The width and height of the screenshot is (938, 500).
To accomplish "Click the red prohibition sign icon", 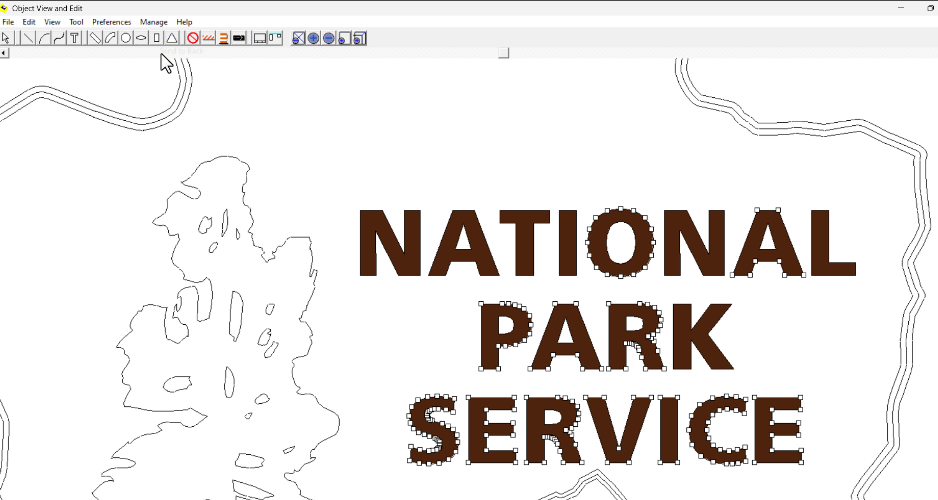I will pyautogui.click(x=193, y=38).
